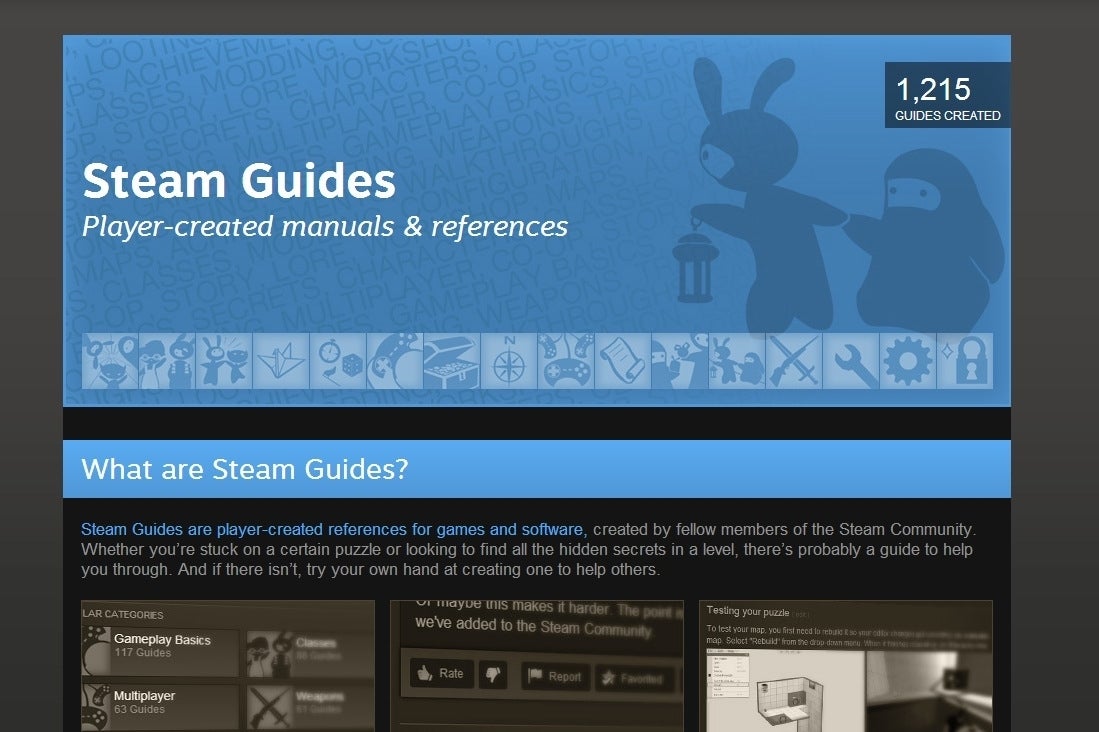Select the ninja handing gift icon
1099x732 pixels.
click(679, 360)
